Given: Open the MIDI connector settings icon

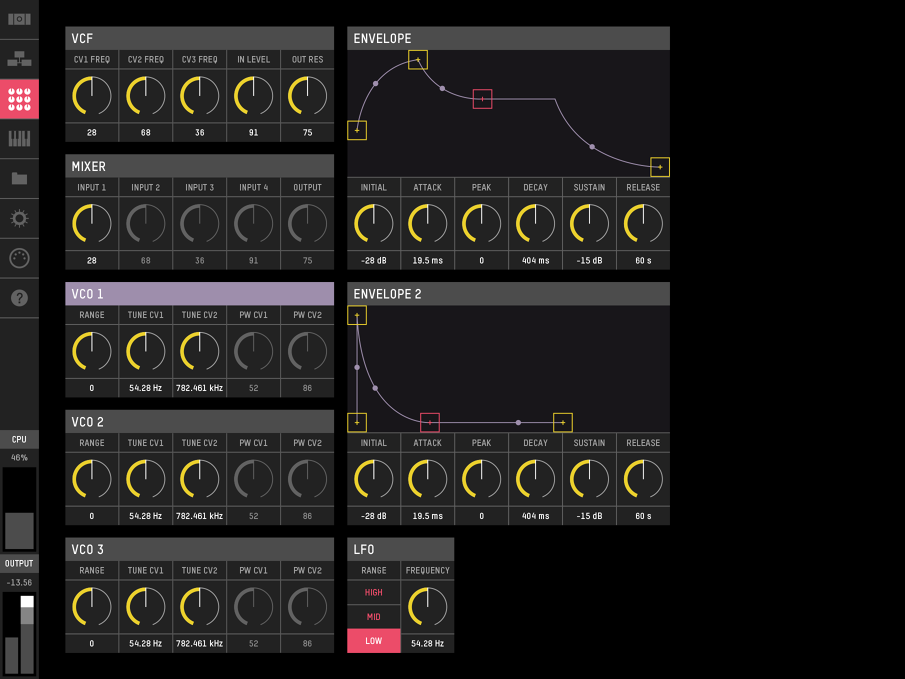Looking at the screenshot, I should pyautogui.click(x=19, y=258).
